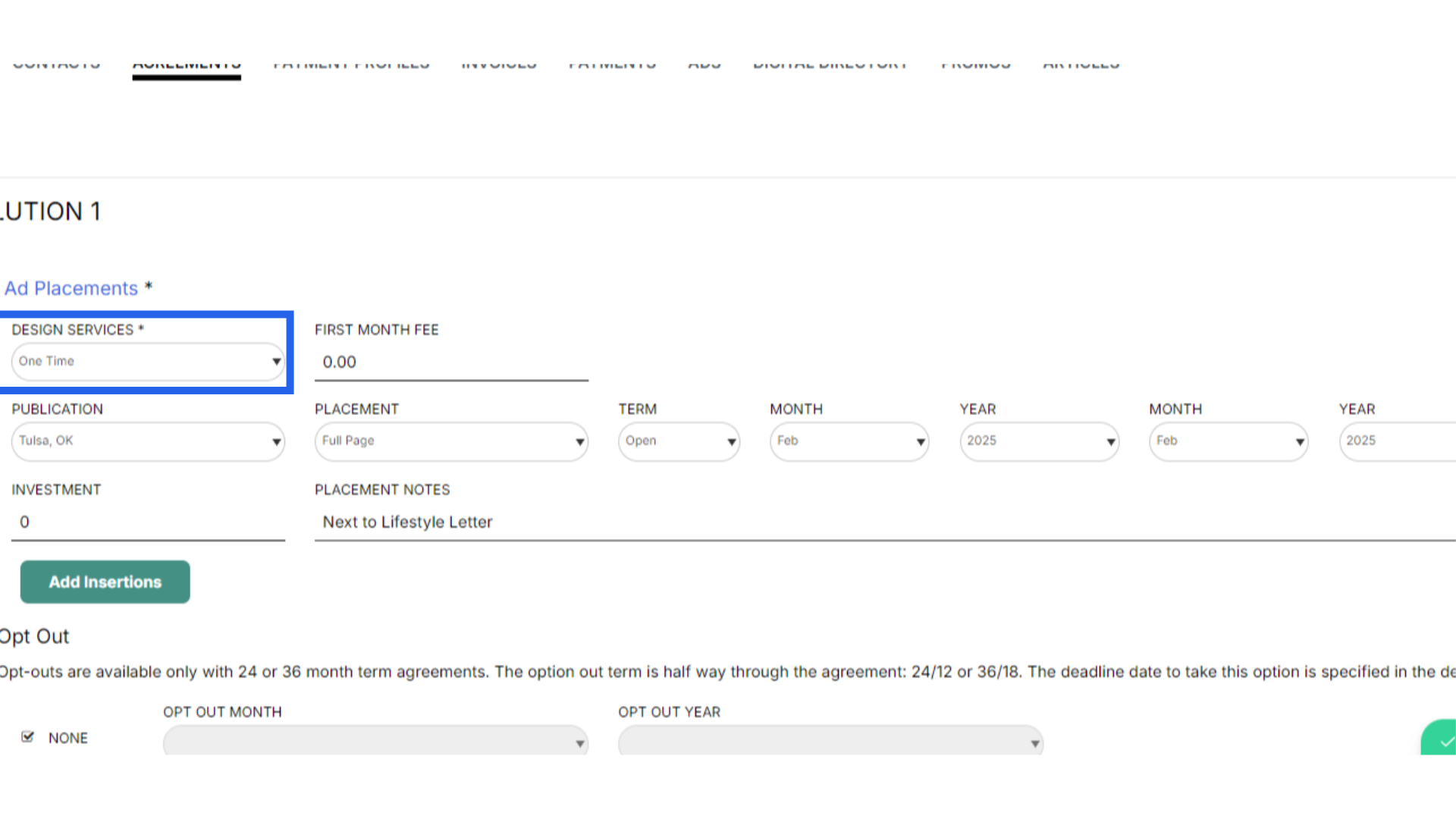
Task: Click the Add Insertions button
Action: [105, 582]
